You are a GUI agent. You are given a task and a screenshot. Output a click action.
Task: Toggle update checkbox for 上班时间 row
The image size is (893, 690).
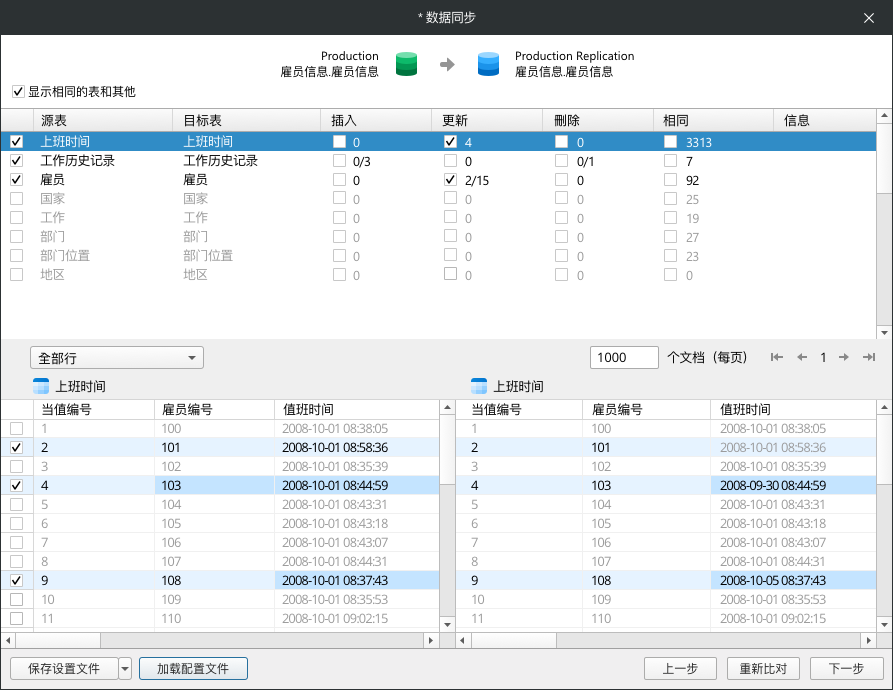(x=450, y=142)
